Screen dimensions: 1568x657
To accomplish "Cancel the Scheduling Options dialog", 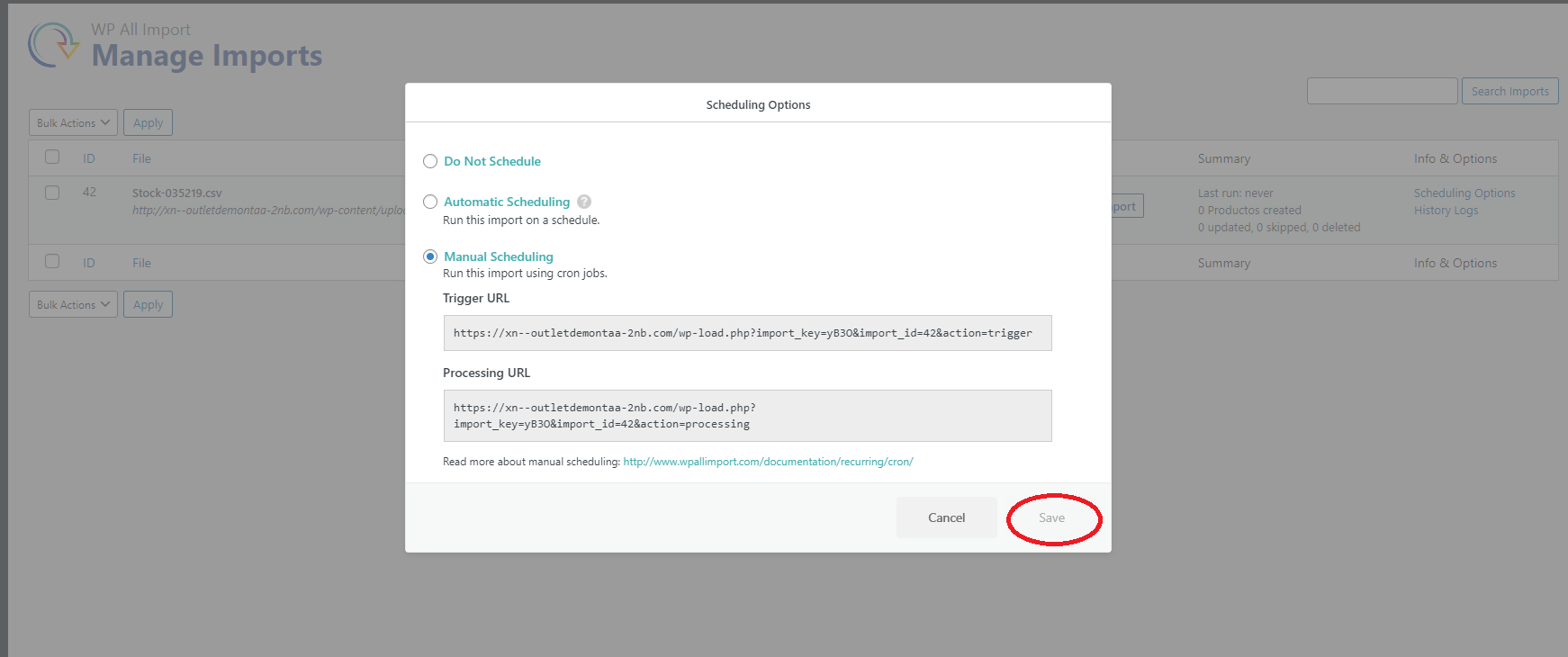I will 947,517.
